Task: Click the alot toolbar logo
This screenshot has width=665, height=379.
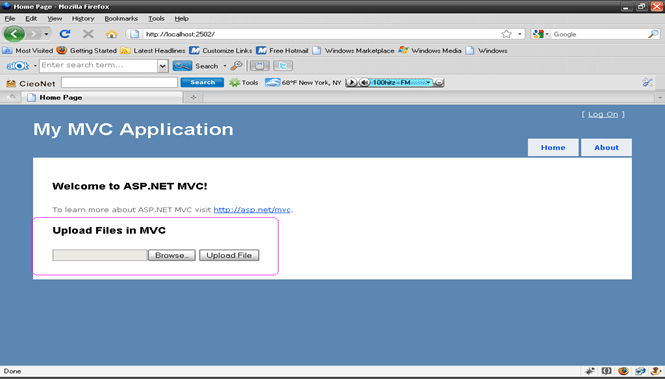Action: (17, 66)
